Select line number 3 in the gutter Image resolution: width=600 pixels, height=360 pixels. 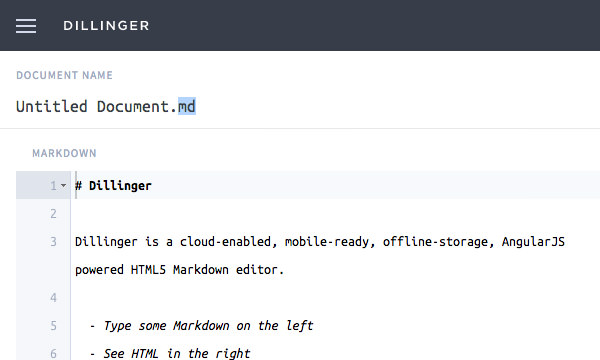click(x=53, y=241)
